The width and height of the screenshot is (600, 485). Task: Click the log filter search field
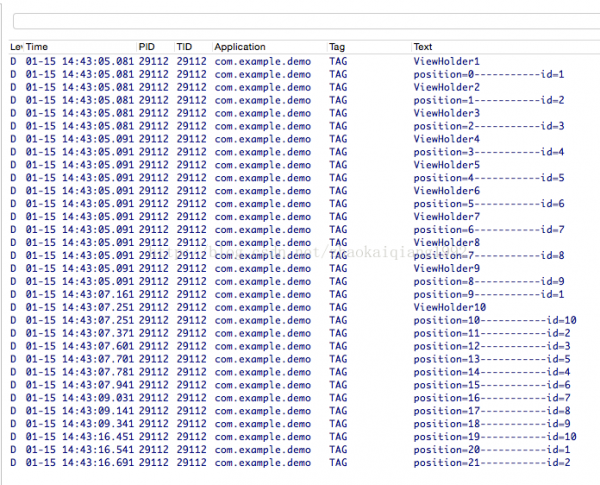point(307,21)
